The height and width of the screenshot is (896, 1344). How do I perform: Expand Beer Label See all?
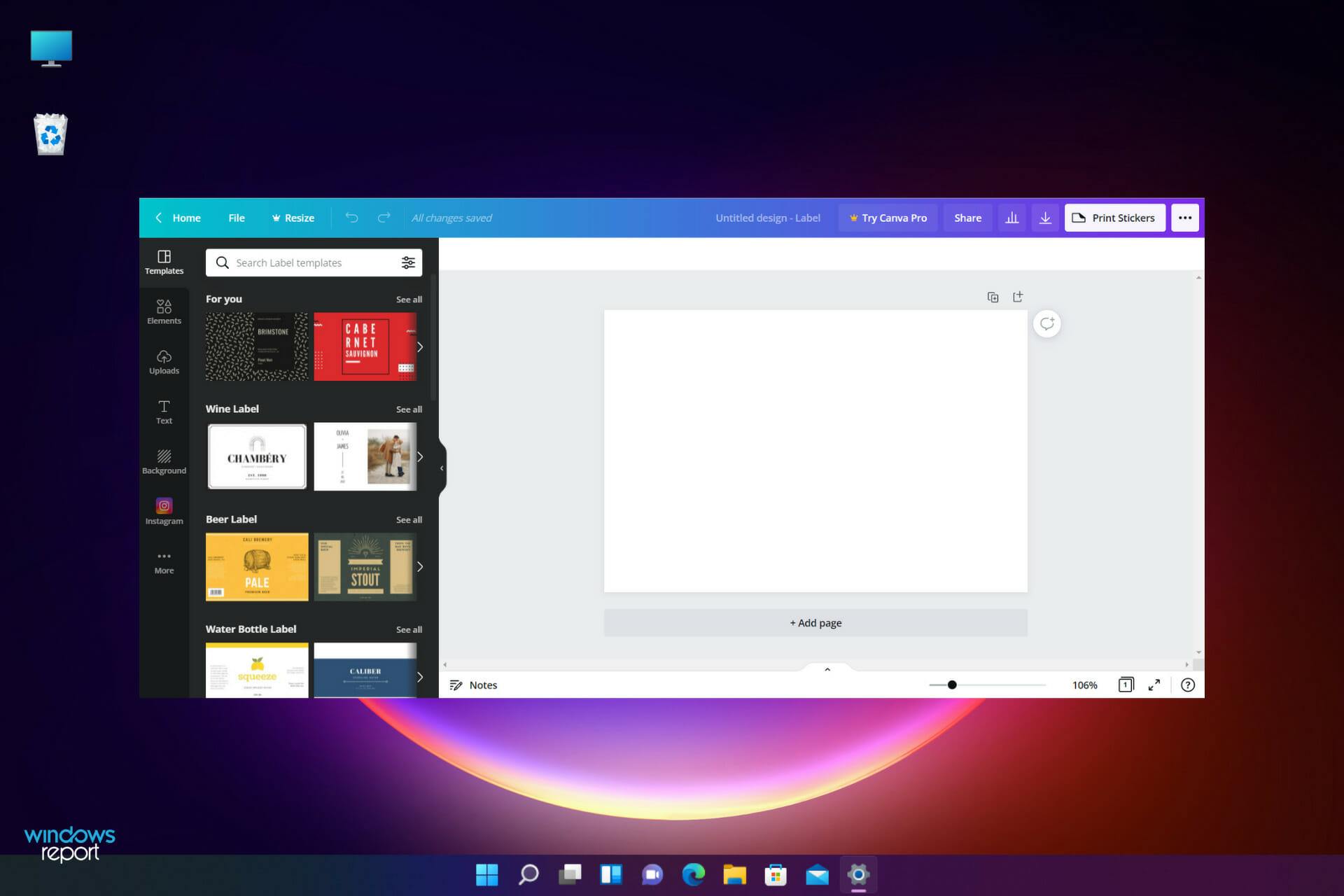click(x=408, y=519)
